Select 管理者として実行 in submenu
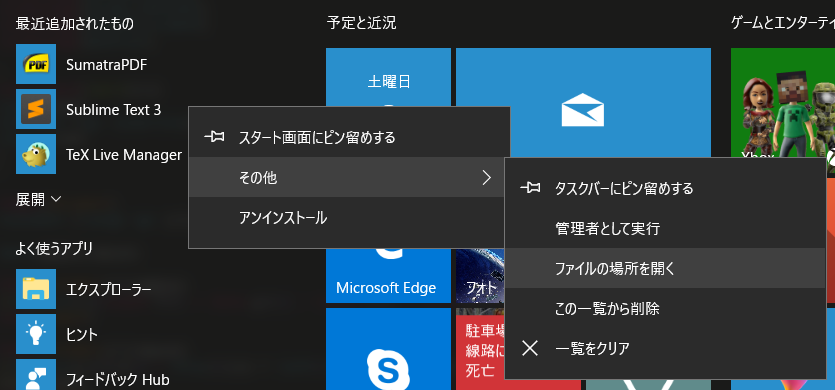The height and width of the screenshot is (390, 835). [665, 228]
